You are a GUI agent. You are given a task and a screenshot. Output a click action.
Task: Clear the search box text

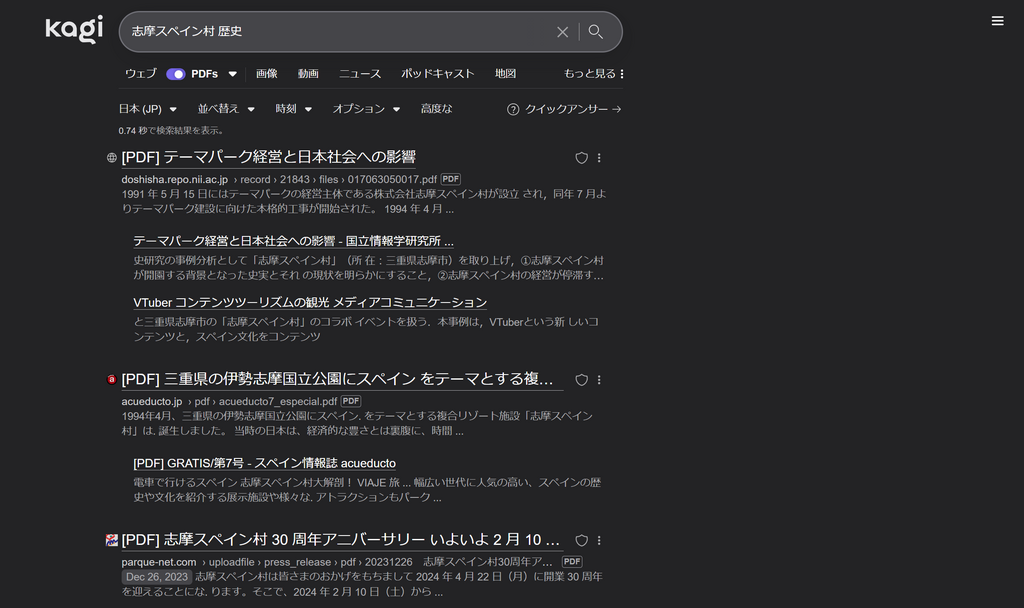point(562,32)
